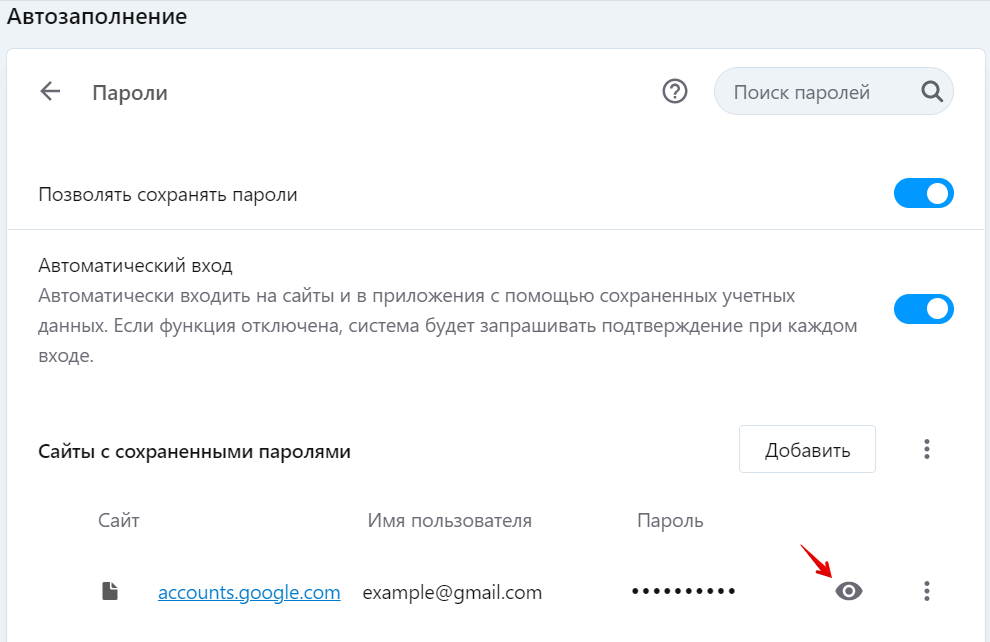The image size is (990, 642).
Task: Select the example@gmail.com username field
Action: (x=452, y=592)
